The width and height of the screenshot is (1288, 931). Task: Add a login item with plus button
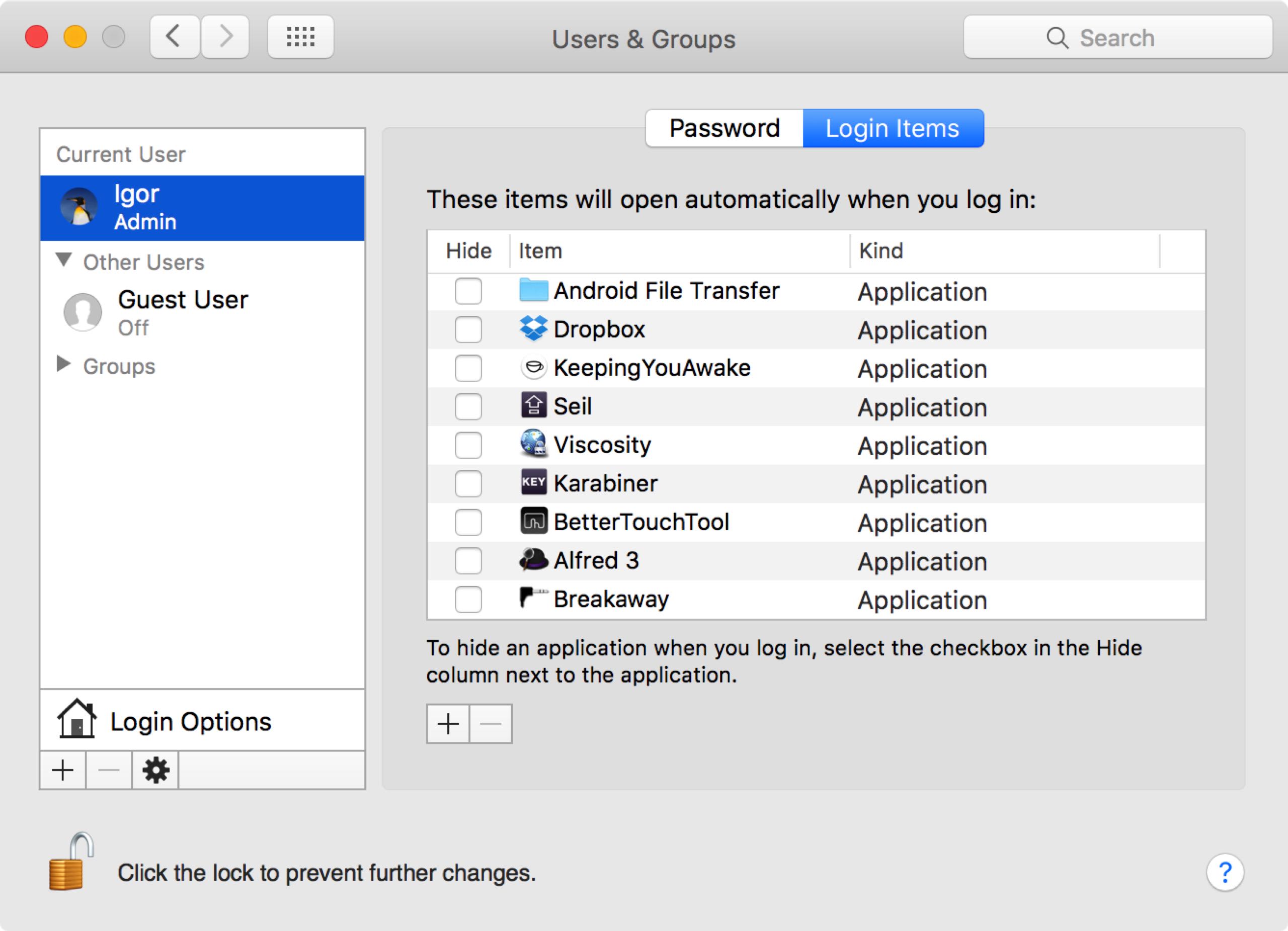click(x=448, y=724)
